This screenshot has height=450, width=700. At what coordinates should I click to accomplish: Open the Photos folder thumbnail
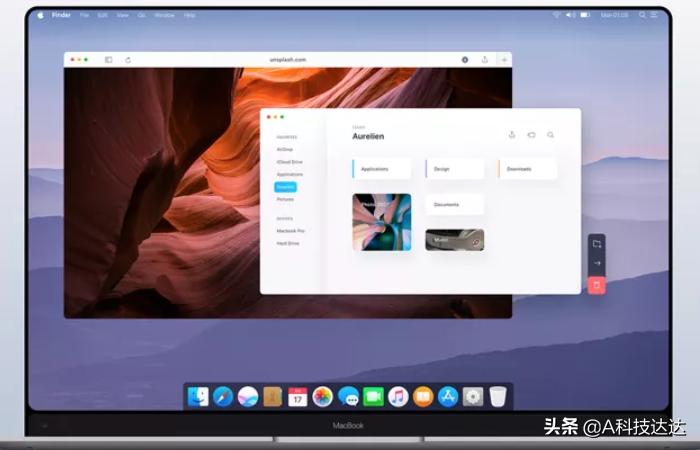pyautogui.click(x=382, y=222)
